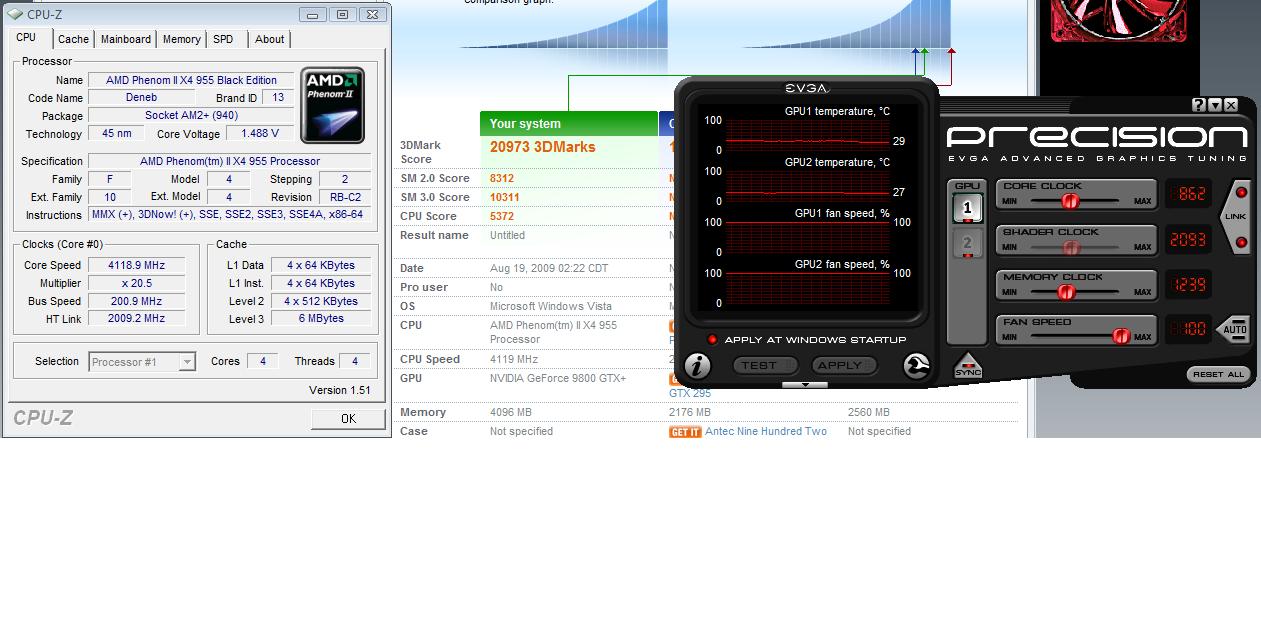
Task: Select GPU 1 in Precision
Action: click(967, 208)
